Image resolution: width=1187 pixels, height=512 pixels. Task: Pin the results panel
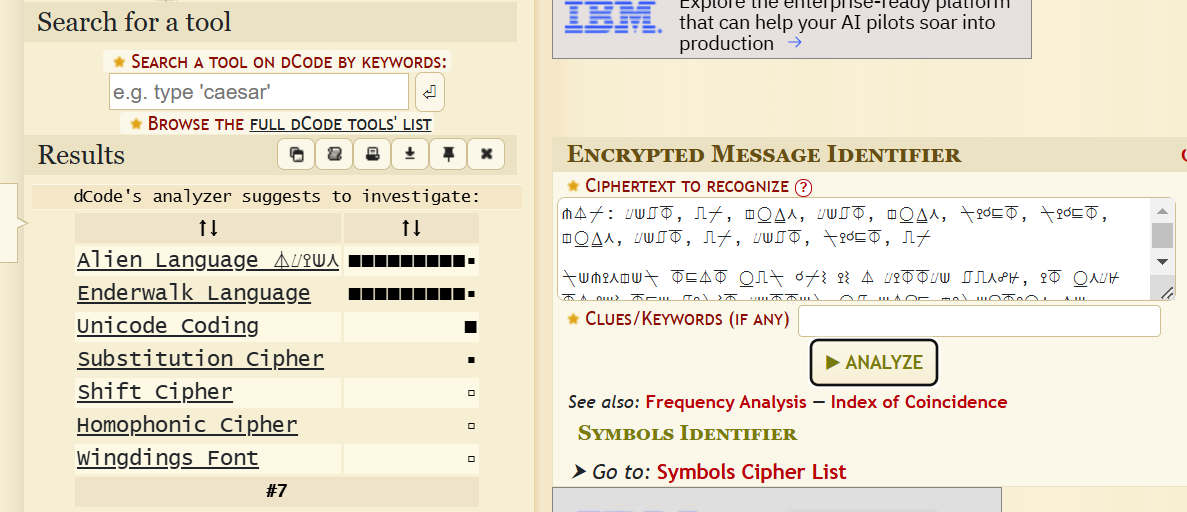[x=448, y=154]
